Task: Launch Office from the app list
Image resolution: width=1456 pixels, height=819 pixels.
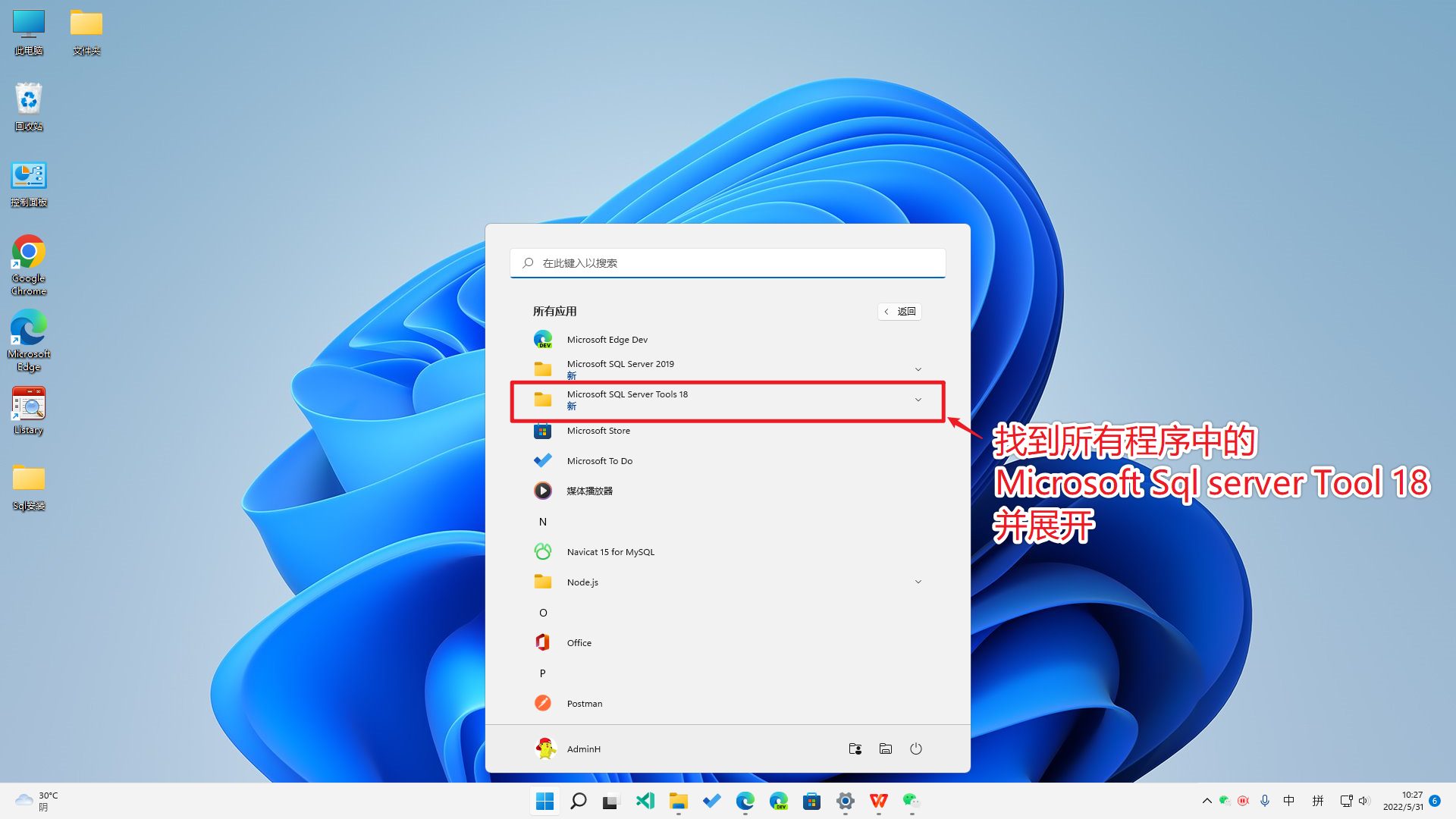Action: tap(726, 643)
